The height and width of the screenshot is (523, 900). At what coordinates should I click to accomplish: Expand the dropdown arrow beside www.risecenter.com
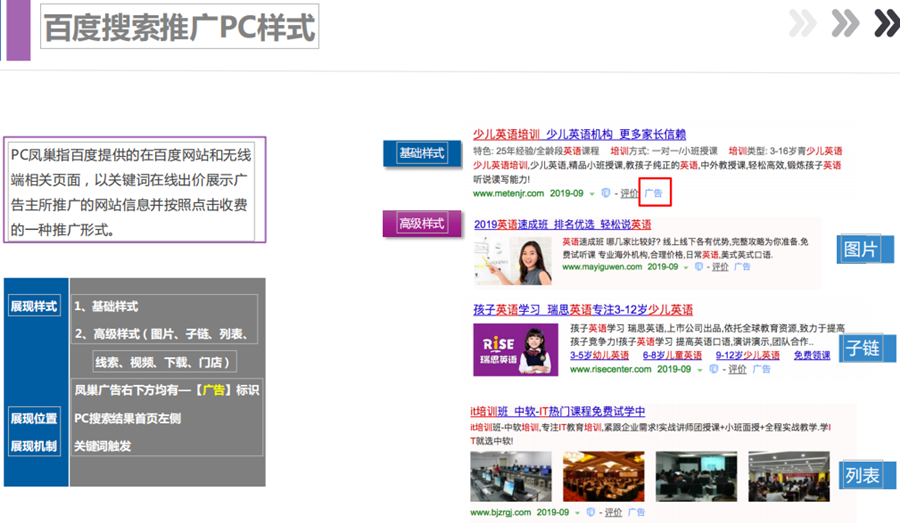click(x=699, y=369)
